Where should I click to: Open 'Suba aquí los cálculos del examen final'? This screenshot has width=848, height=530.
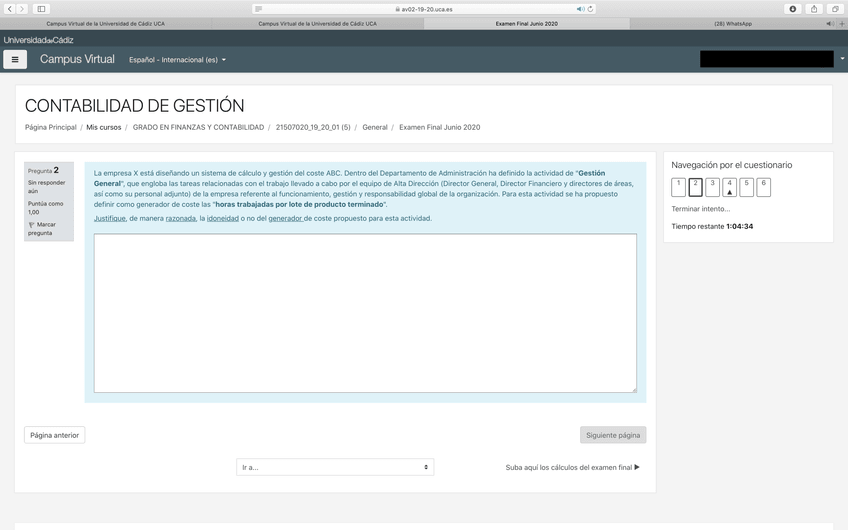point(572,467)
